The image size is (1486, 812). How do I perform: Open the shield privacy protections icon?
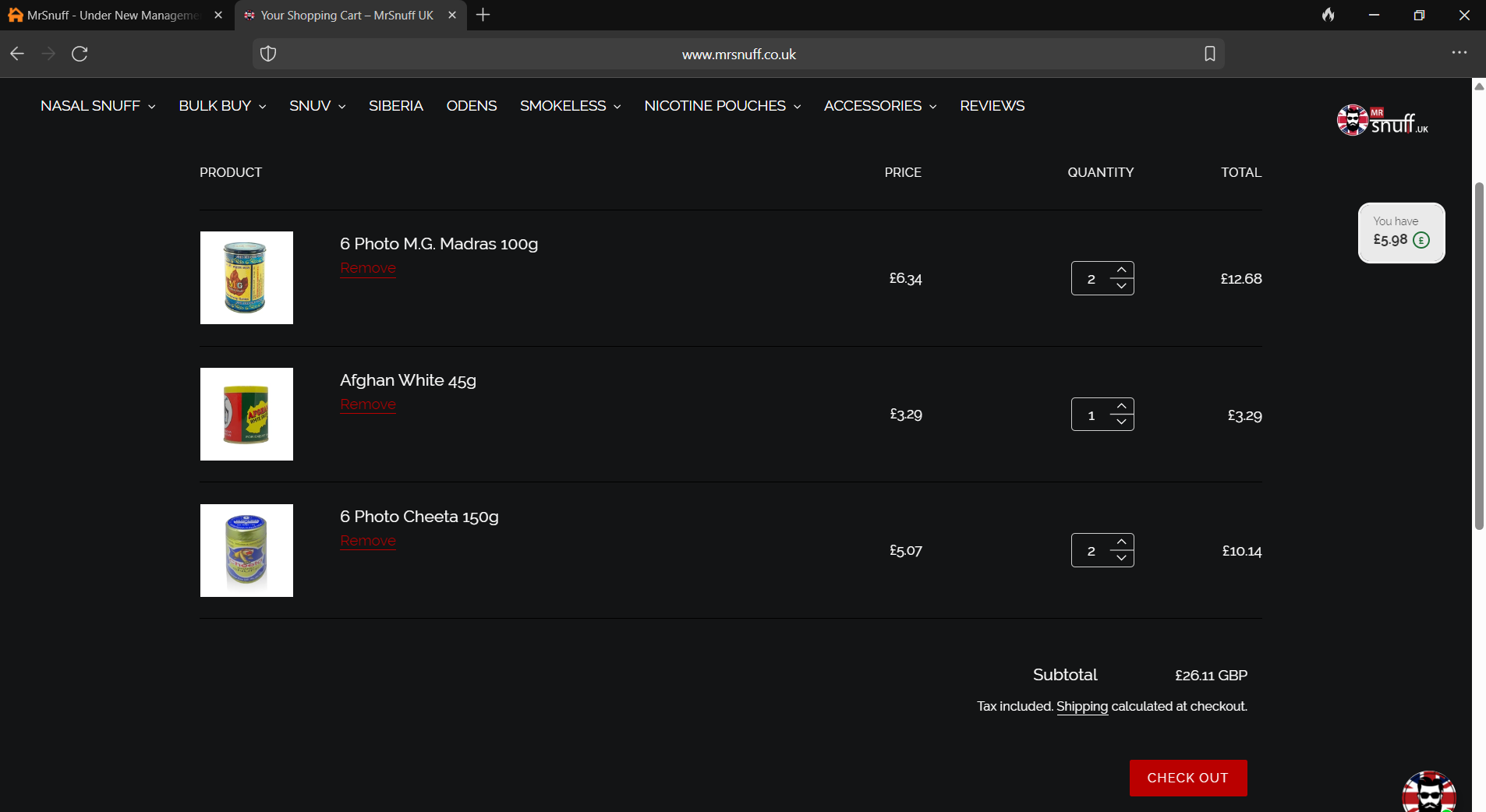[x=268, y=54]
